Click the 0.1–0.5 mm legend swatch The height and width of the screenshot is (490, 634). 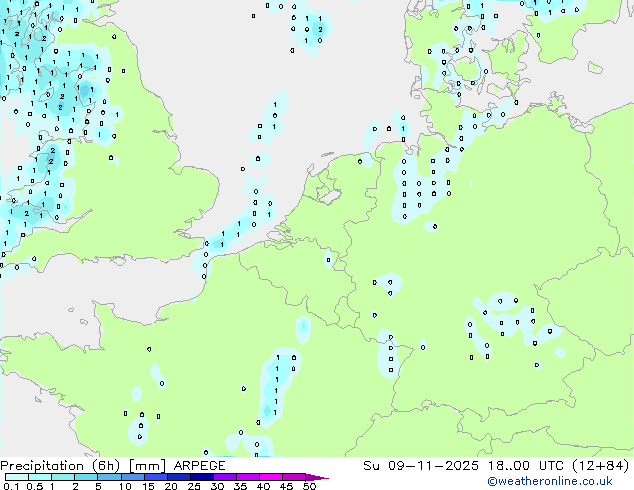pos(17,477)
